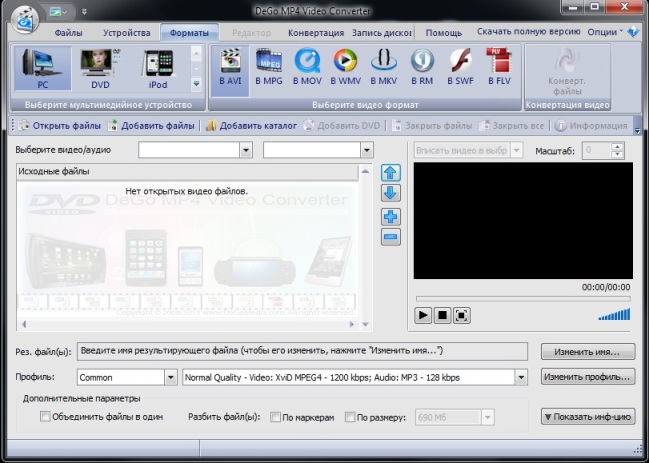Select the DVD device icon
This screenshot has width=649, height=463.
coord(100,69)
